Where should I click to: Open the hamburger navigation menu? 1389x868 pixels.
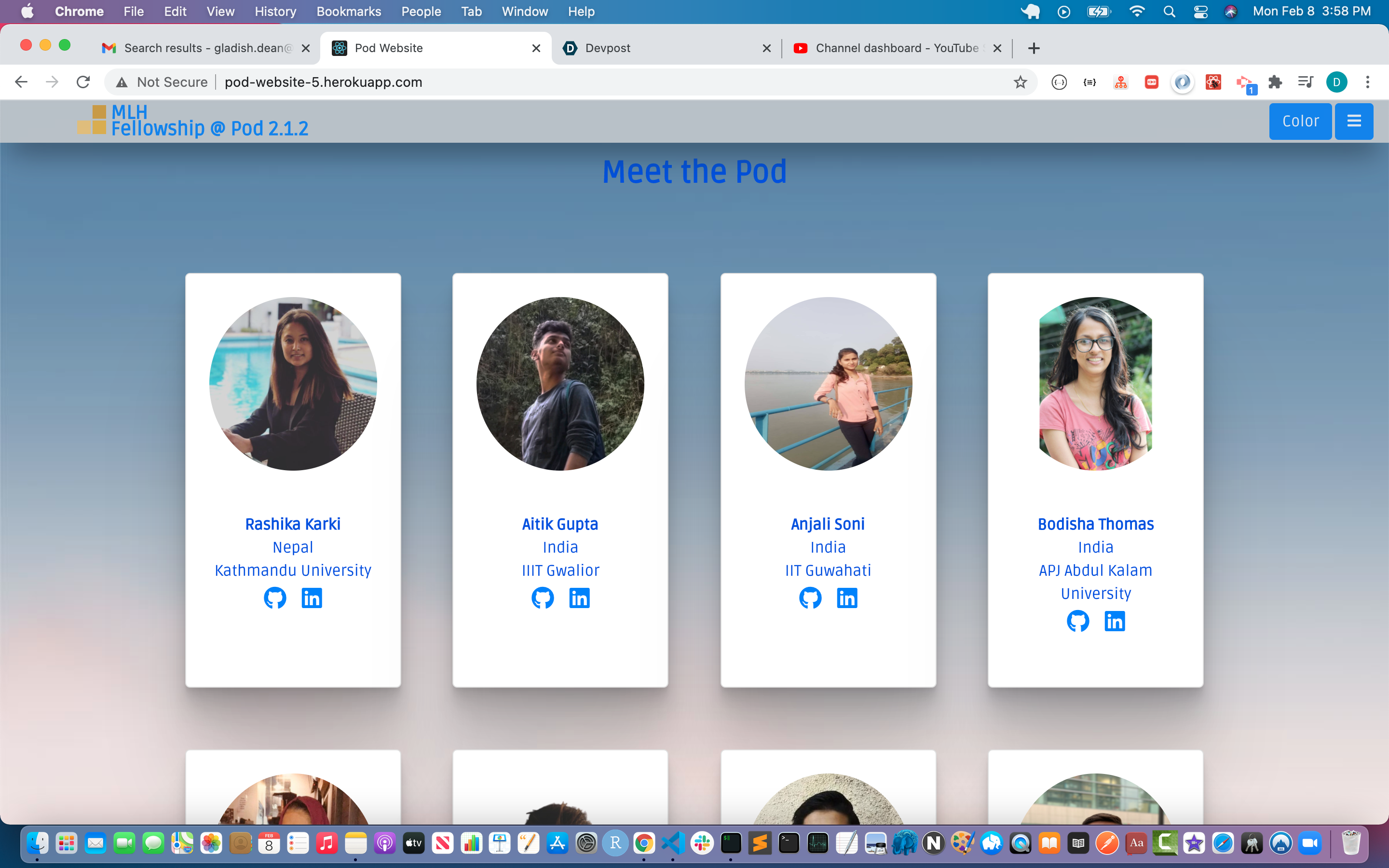tap(1353, 121)
